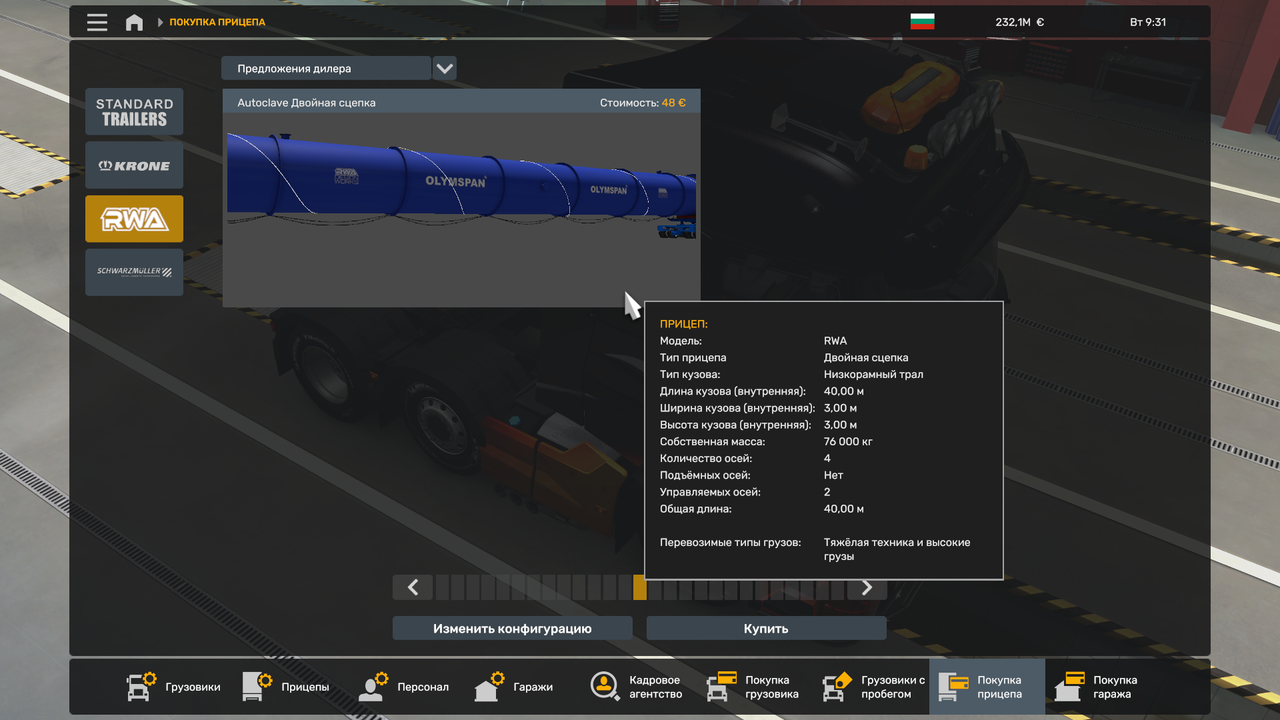
Task: Click the Autoclave trailer preview image
Action: point(461,210)
